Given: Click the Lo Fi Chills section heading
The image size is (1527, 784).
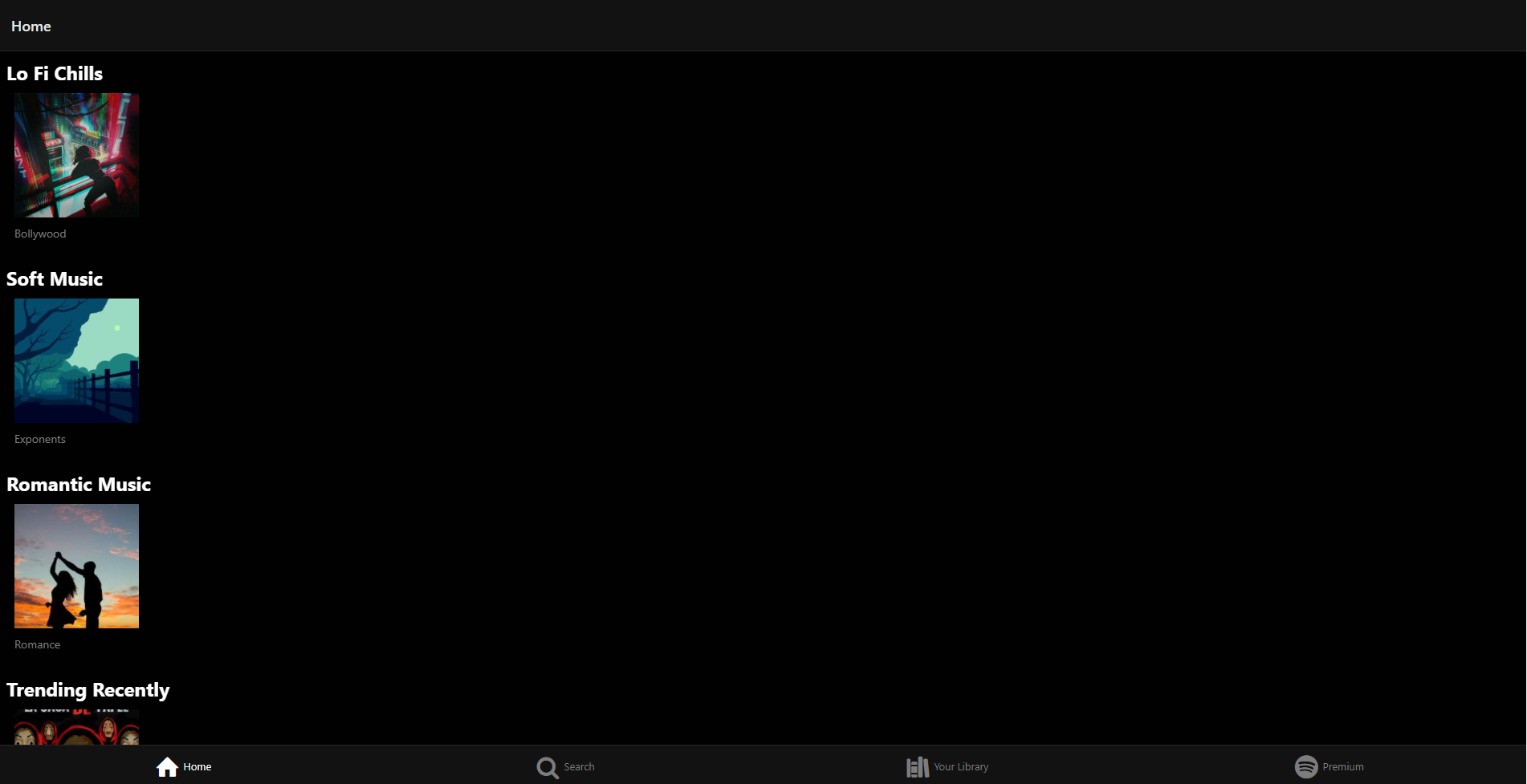Looking at the screenshot, I should pyautogui.click(x=55, y=74).
